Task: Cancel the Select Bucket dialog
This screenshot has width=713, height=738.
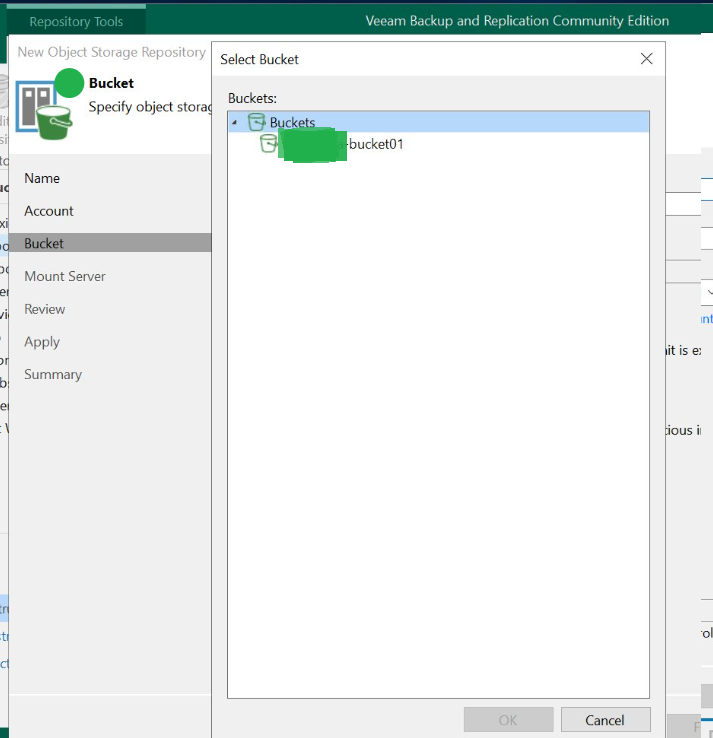Action: pos(605,720)
